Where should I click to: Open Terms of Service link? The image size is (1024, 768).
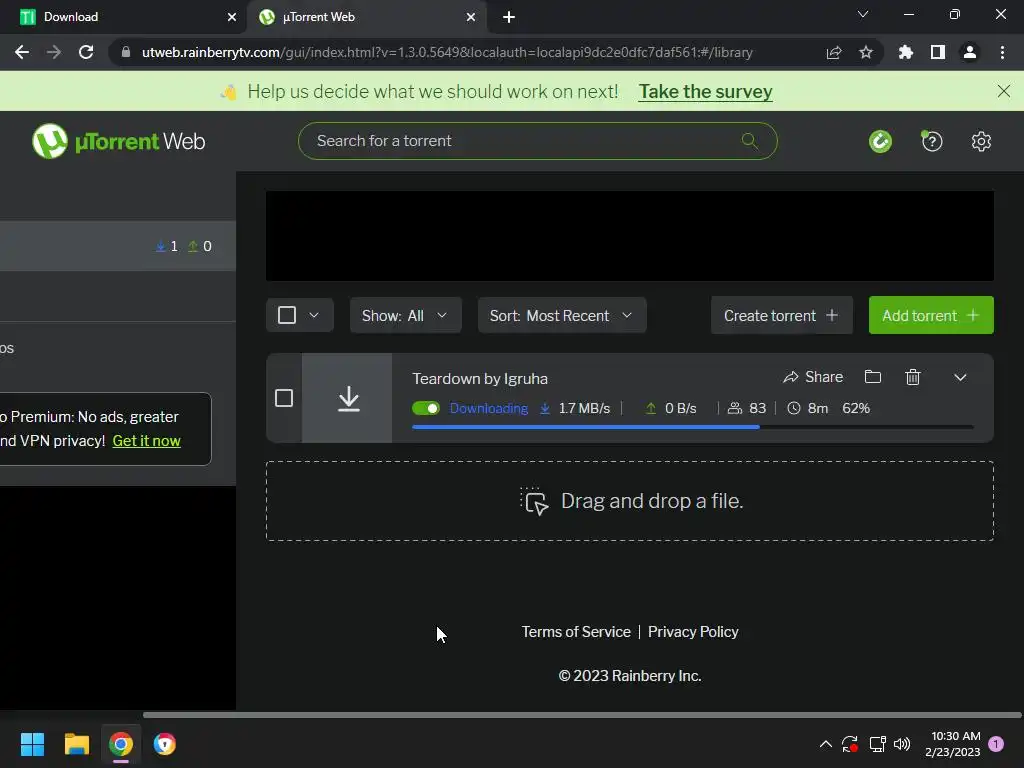[x=576, y=632]
